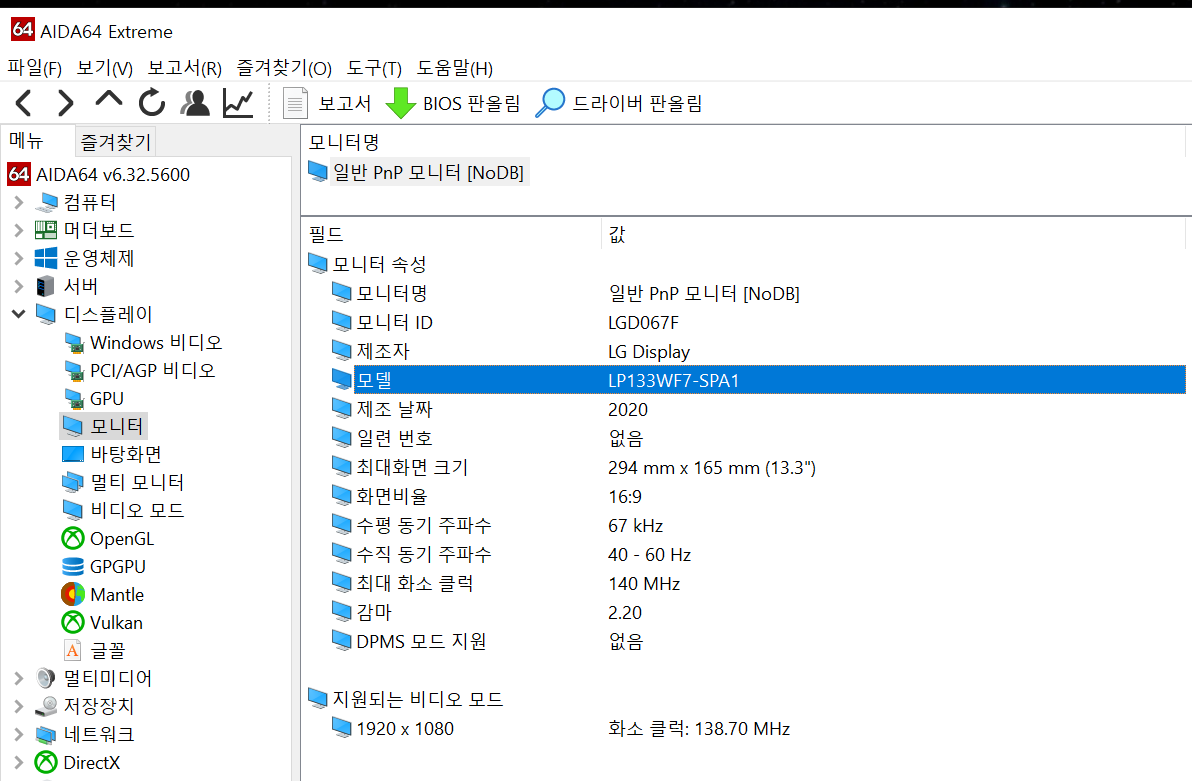This screenshot has height=781, width=1192.
Task: Select the 1920 x 1080 video mode row
Action: click(757, 729)
